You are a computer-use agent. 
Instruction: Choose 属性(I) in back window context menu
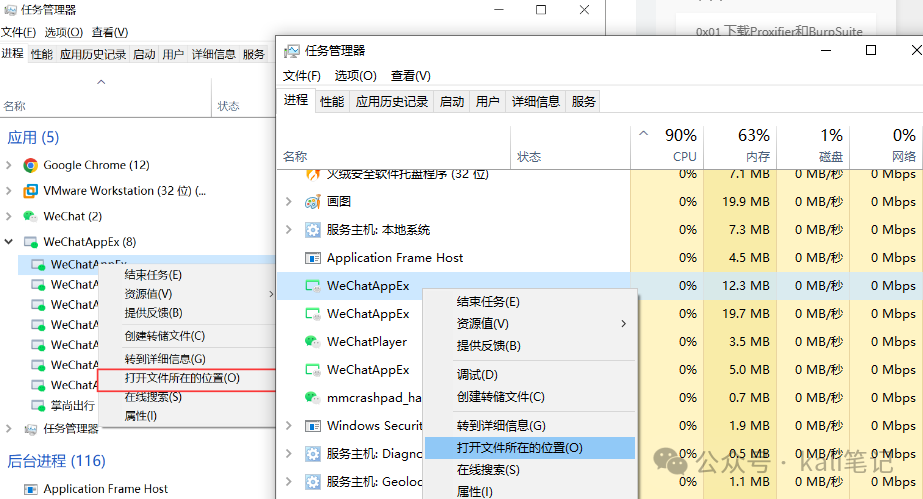[x=187, y=416]
